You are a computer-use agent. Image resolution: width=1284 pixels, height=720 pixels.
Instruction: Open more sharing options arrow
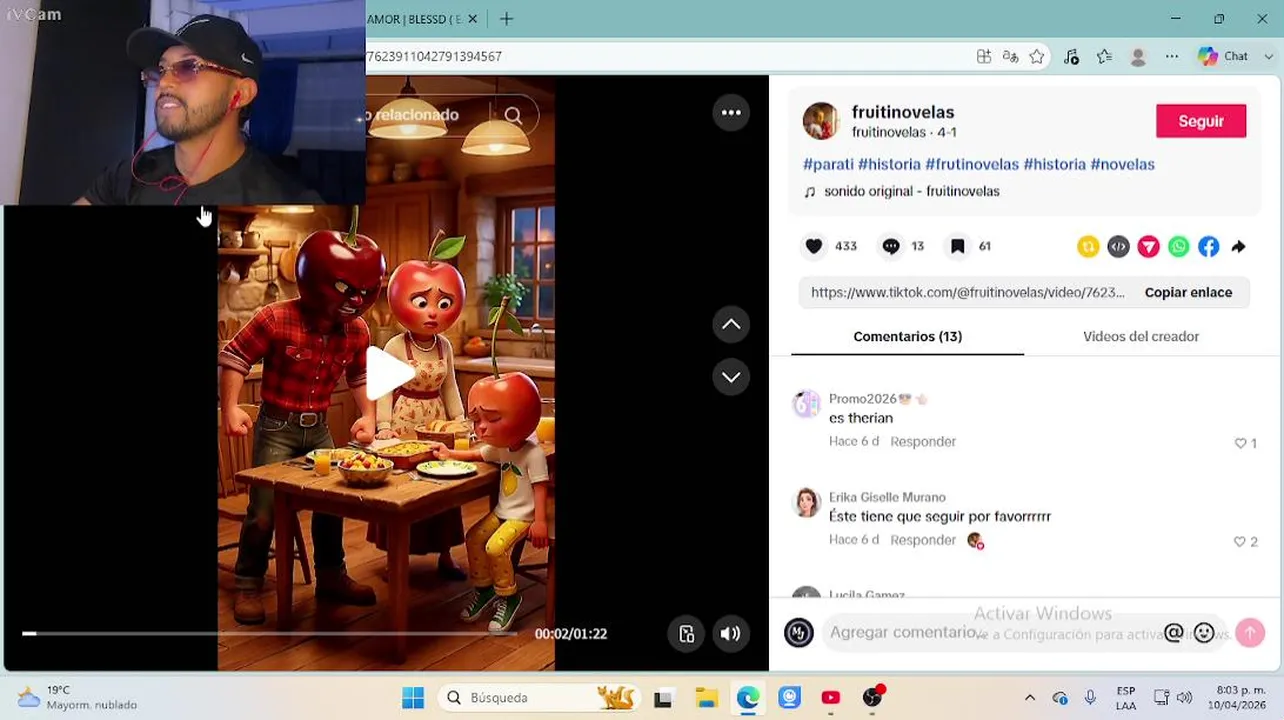click(x=1238, y=246)
